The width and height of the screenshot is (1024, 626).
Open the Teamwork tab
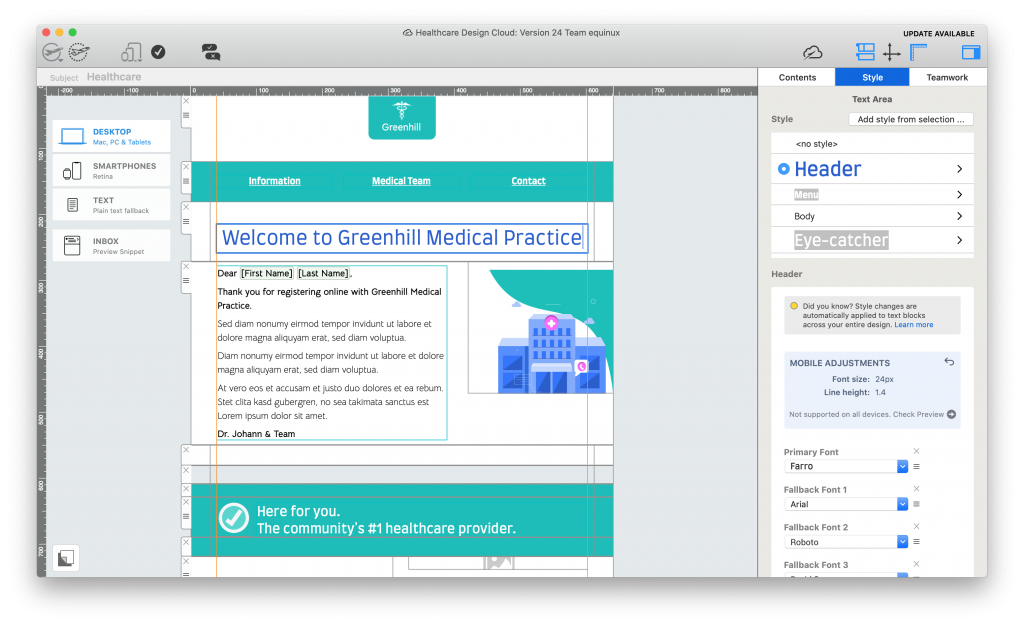click(947, 77)
